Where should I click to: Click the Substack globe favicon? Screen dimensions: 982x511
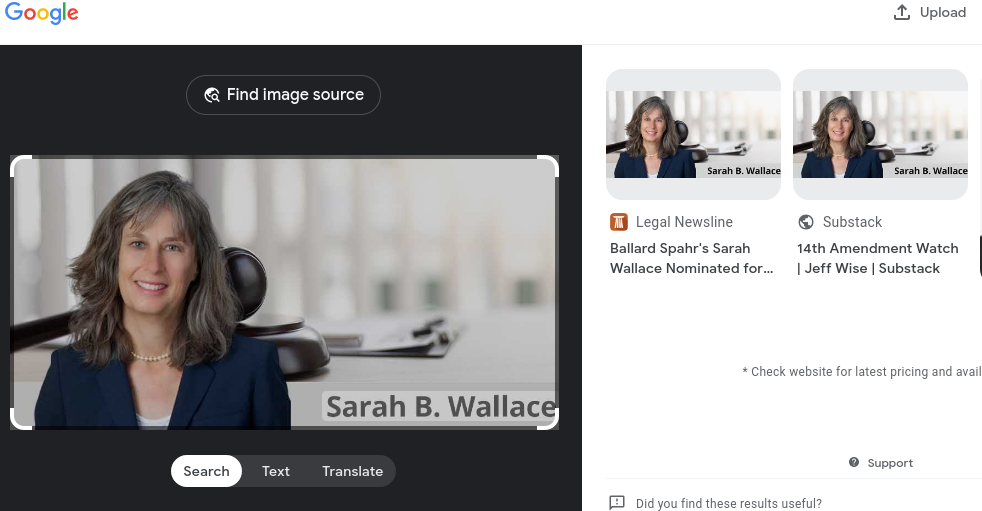[x=806, y=222]
